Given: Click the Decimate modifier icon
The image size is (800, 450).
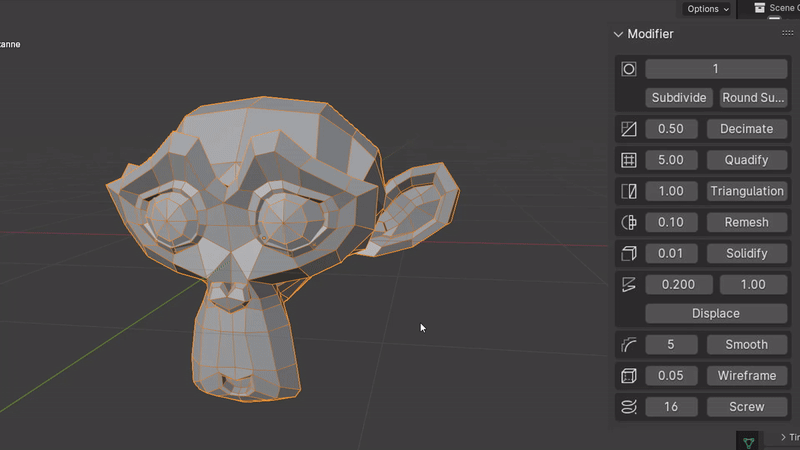Looking at the screenshot, I should (629, 129).
